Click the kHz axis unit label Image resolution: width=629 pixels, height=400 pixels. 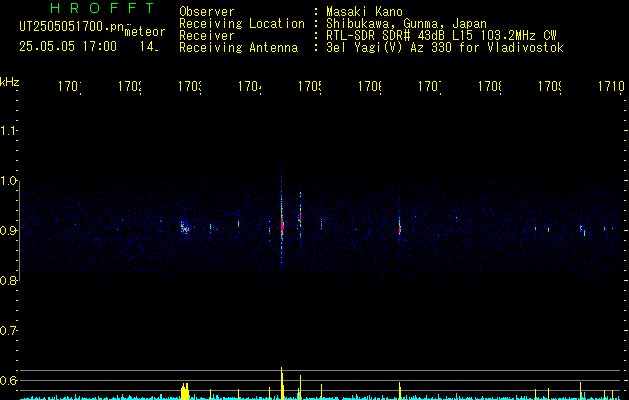(x=10, y=81)
